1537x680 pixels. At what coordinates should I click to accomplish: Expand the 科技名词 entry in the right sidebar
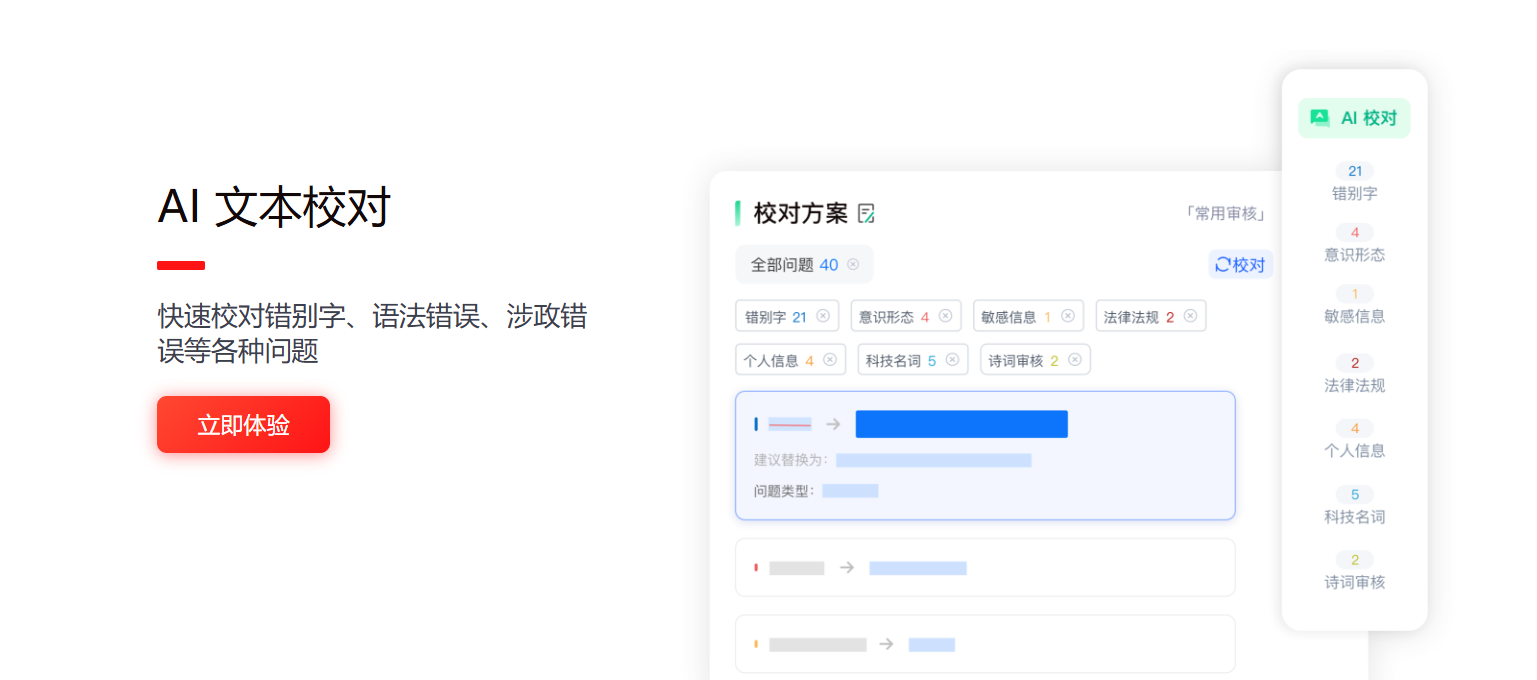1354,505
